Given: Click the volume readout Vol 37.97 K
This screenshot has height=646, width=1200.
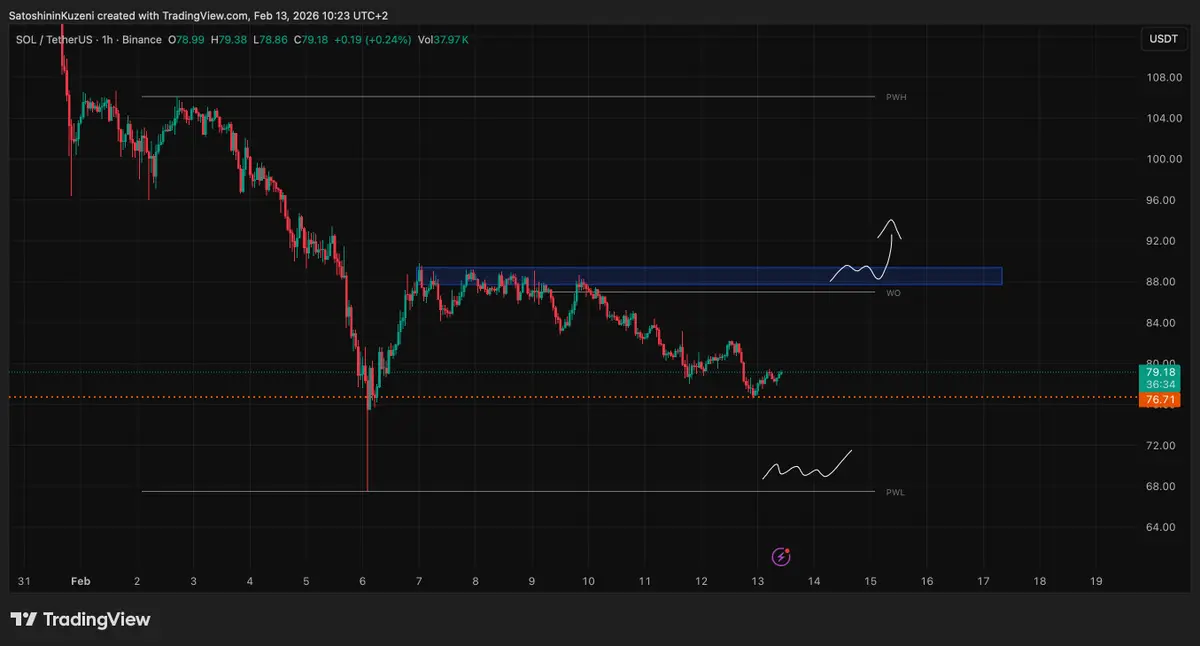Looking at the screenshot, I should click(x=445, y=39).
